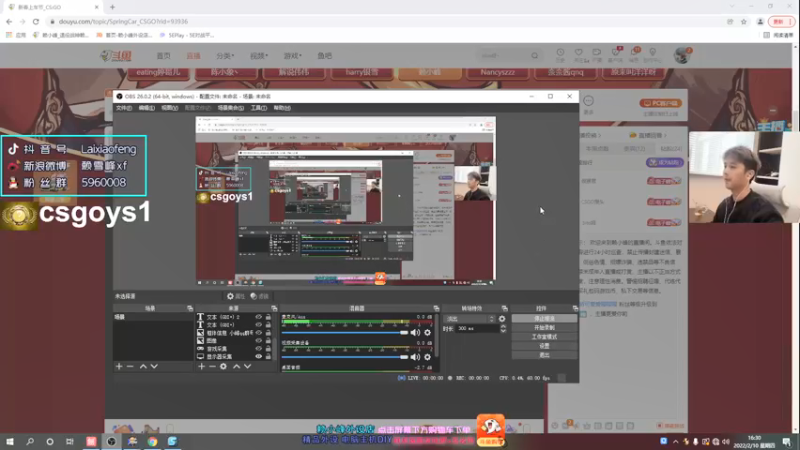Toggle visibility of the first text GDI+ 2 source
The width and height of the screenshot is (800, 450).
(259, 317)
